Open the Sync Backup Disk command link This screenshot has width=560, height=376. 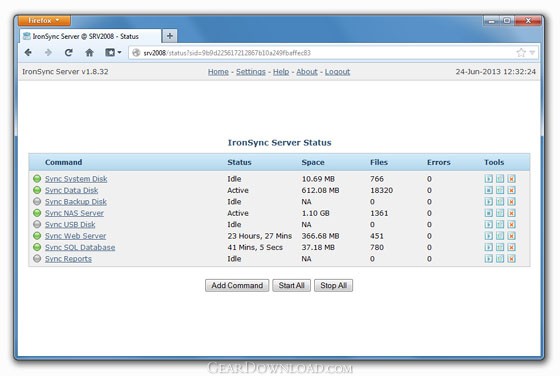coord(76,202)
